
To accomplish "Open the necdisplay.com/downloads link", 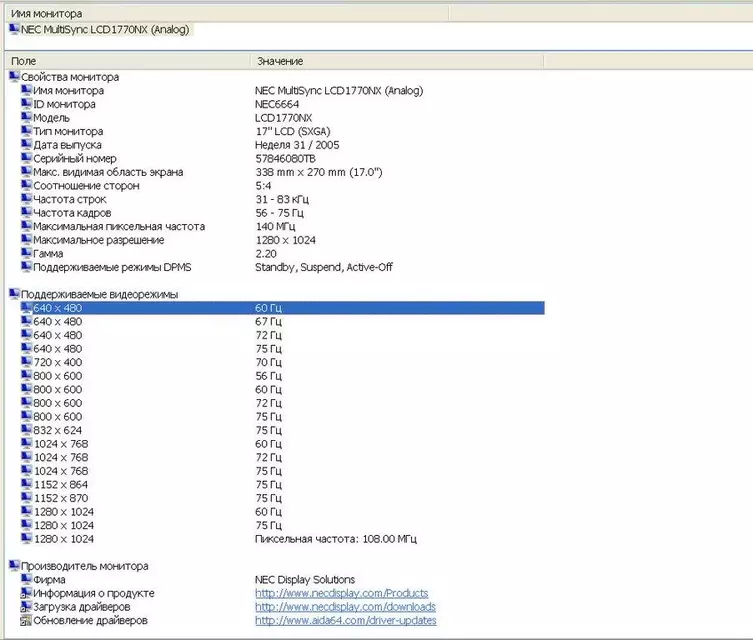I will (x=345, y=607).
